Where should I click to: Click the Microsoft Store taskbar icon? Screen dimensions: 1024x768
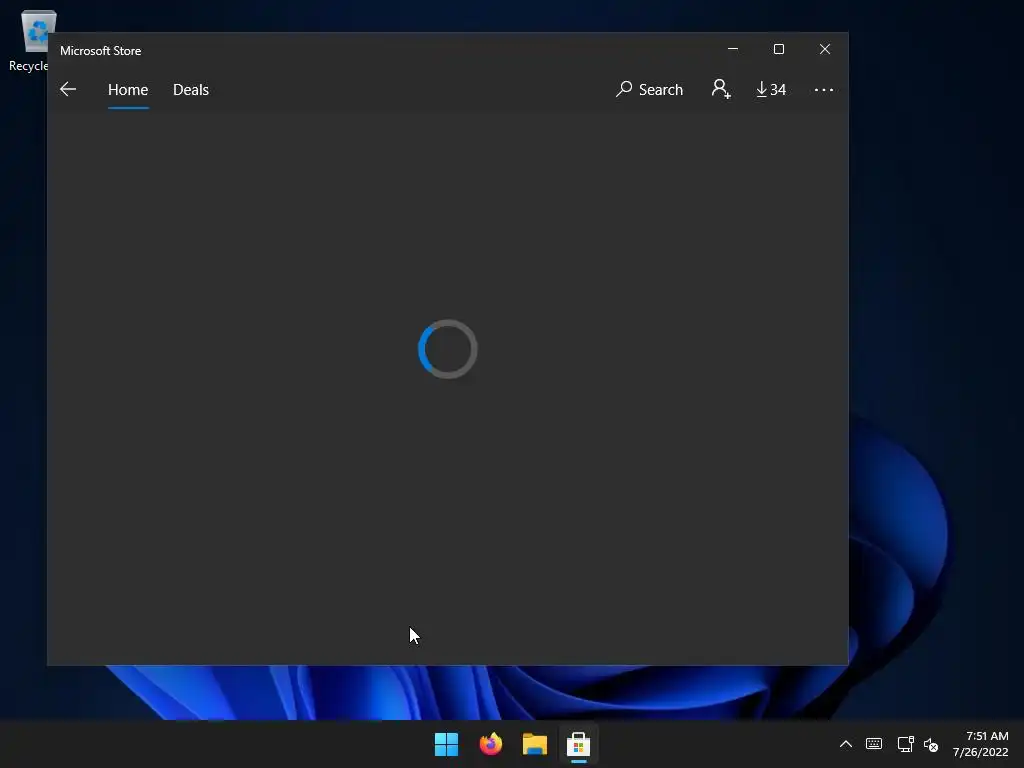point(578,744)
